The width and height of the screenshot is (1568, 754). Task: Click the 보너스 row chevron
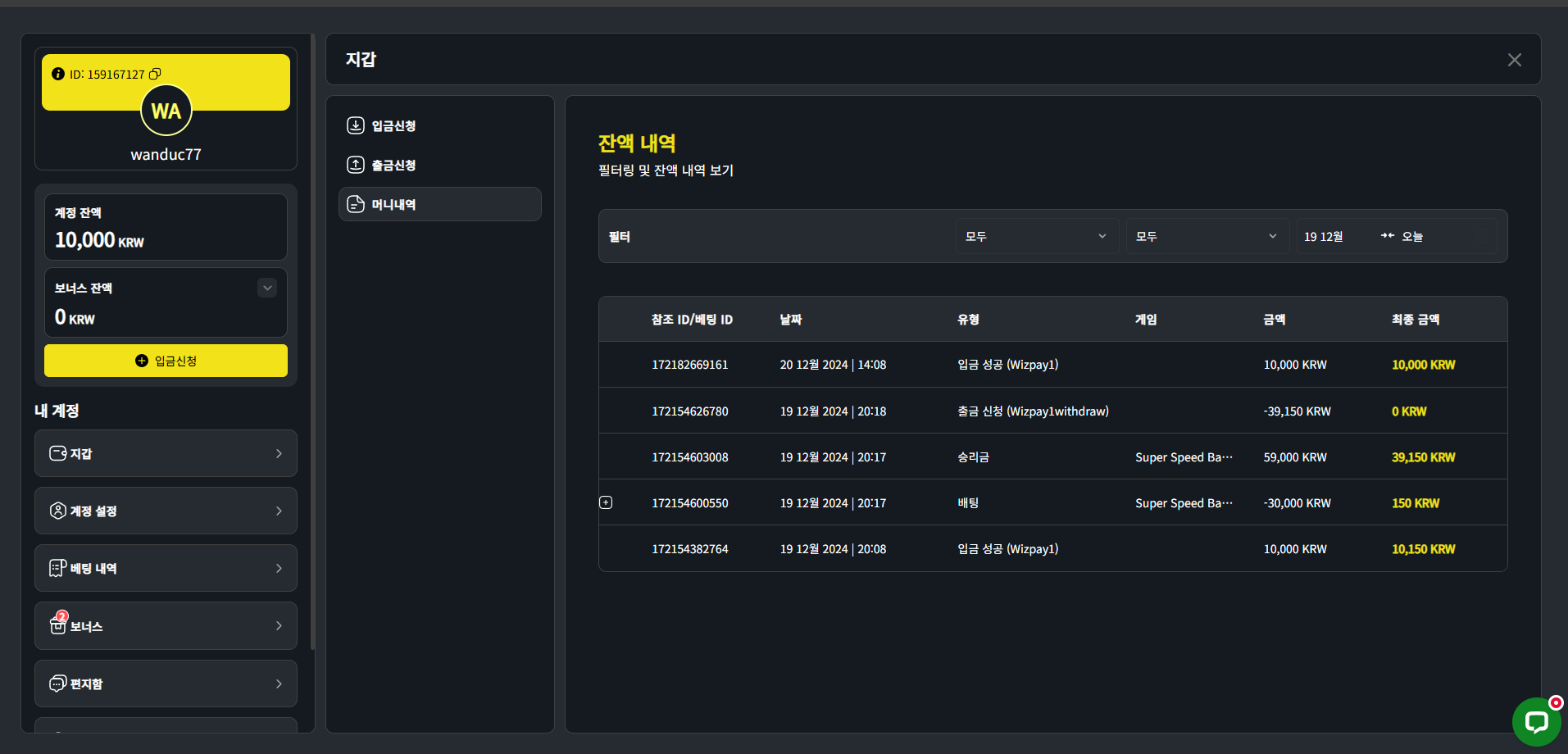[x=279, y=625]
